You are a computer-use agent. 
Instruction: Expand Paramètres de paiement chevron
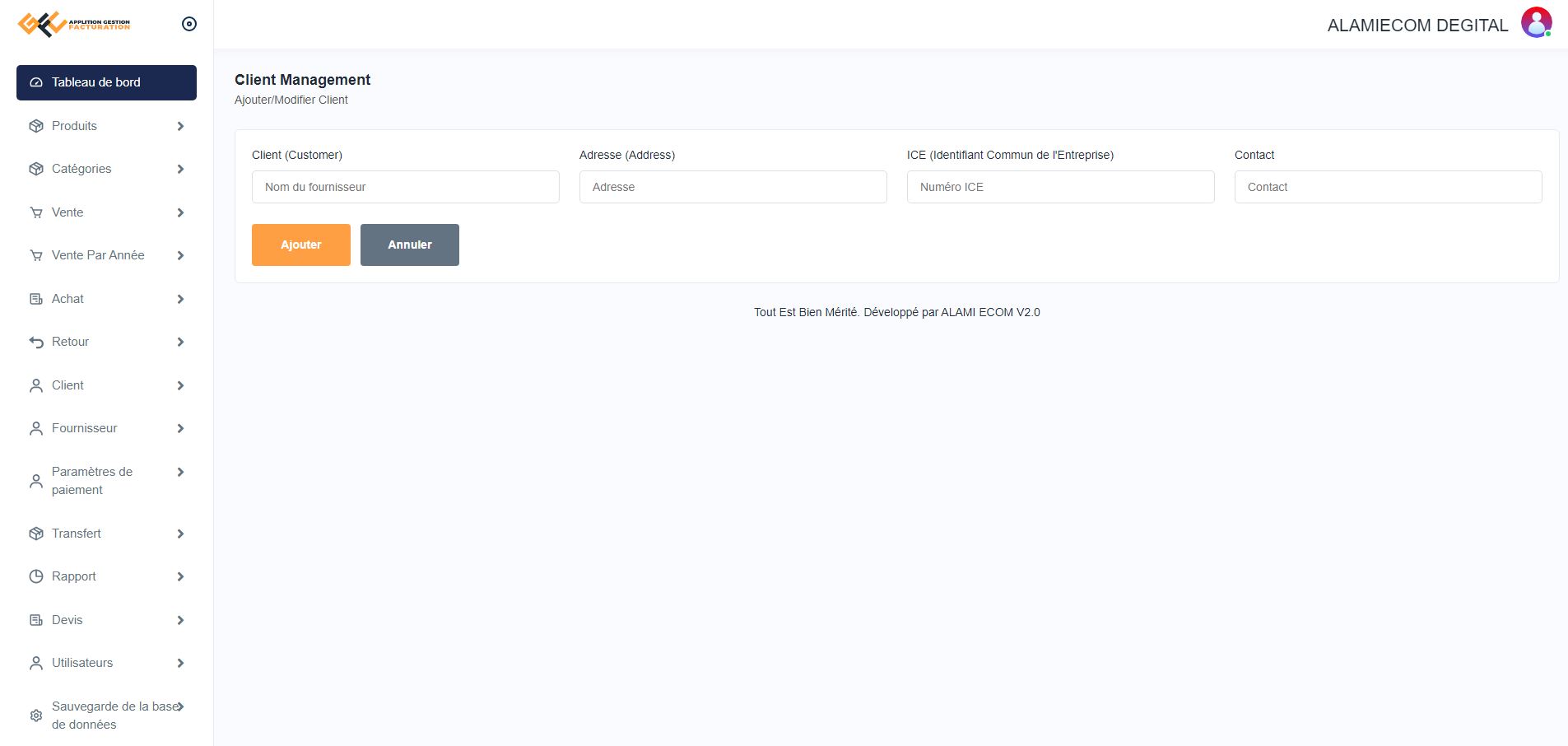tap(180, 472)
